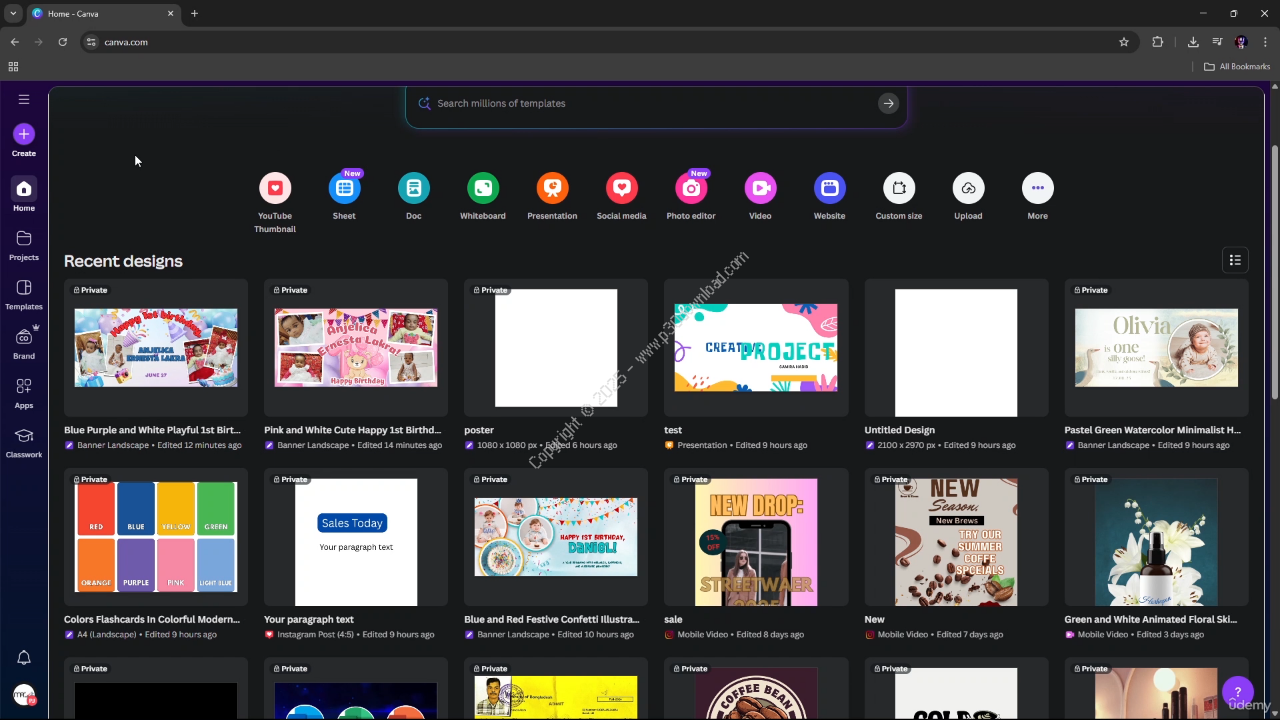This screenshot has width=1280, height=720.
Task: Open Green and White Animated Floral design
Action: (1156, 537)
